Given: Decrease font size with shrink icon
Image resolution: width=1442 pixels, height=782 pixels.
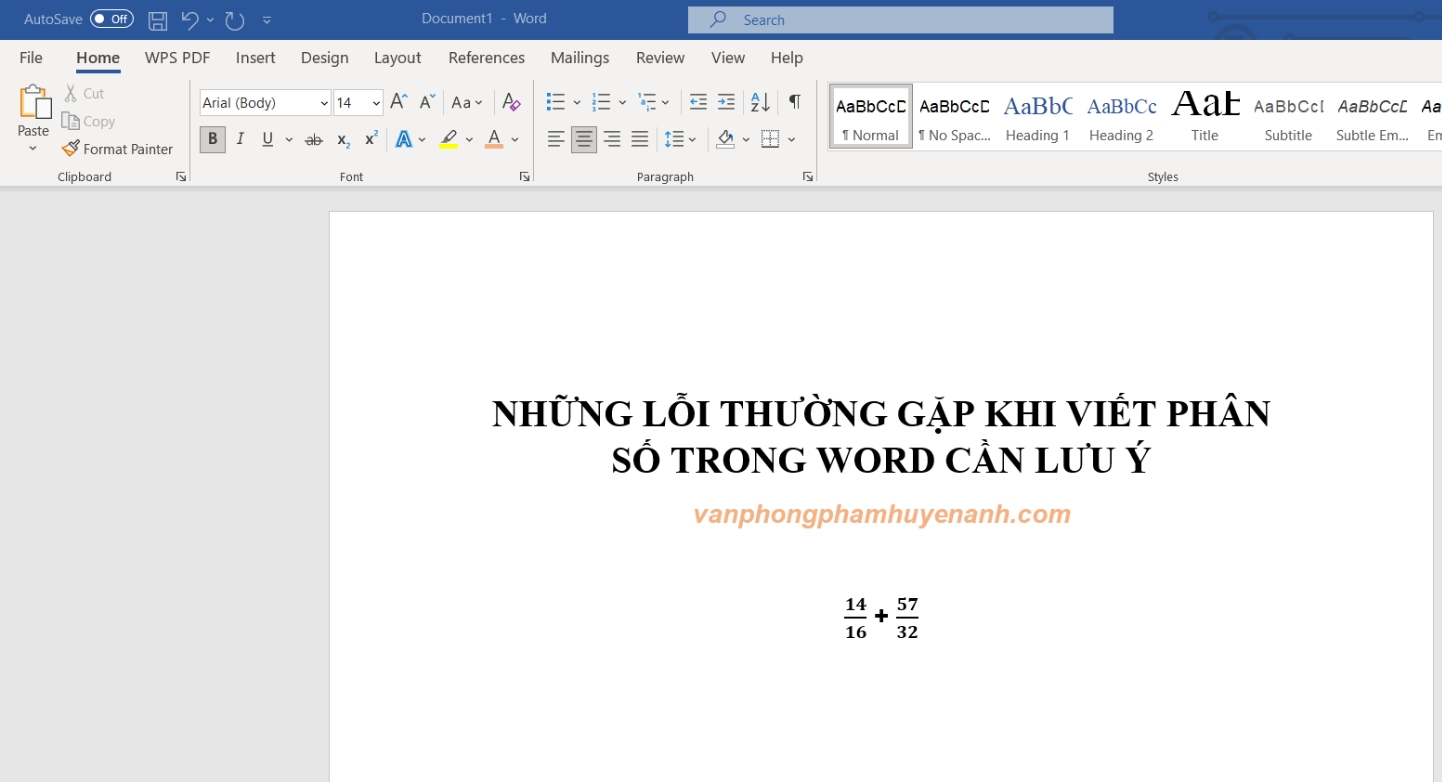Looking at the screenshot, I should pyautogui.click(x=427, y=102).
